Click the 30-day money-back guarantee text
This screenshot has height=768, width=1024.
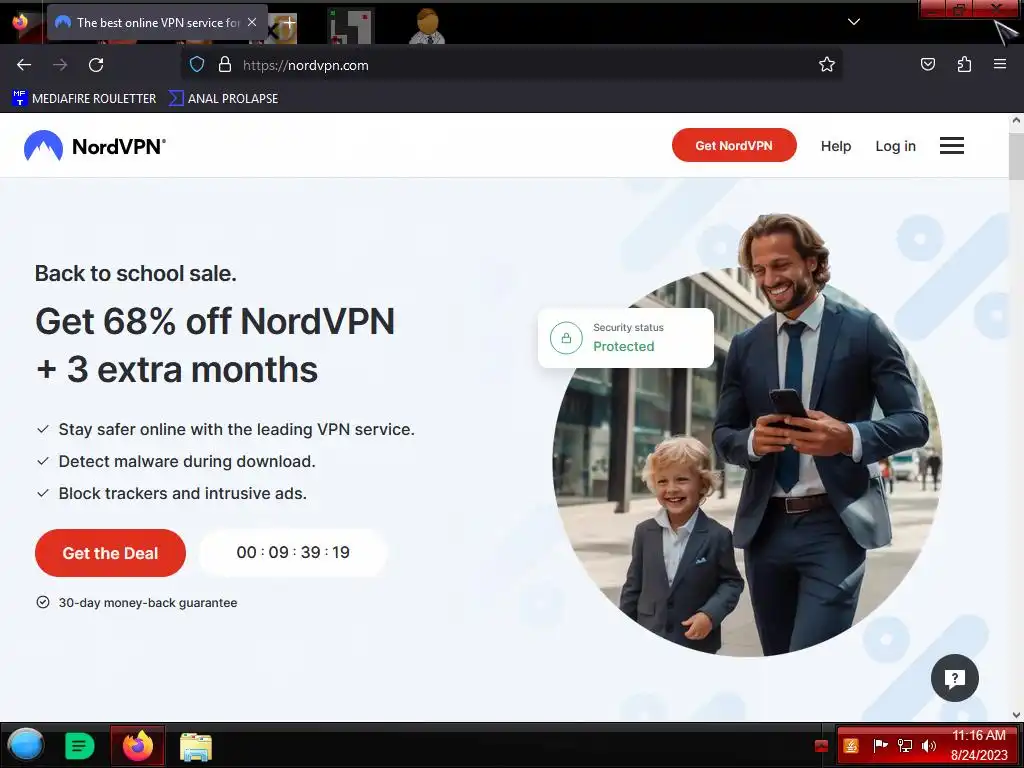click(x=148, y=603)
